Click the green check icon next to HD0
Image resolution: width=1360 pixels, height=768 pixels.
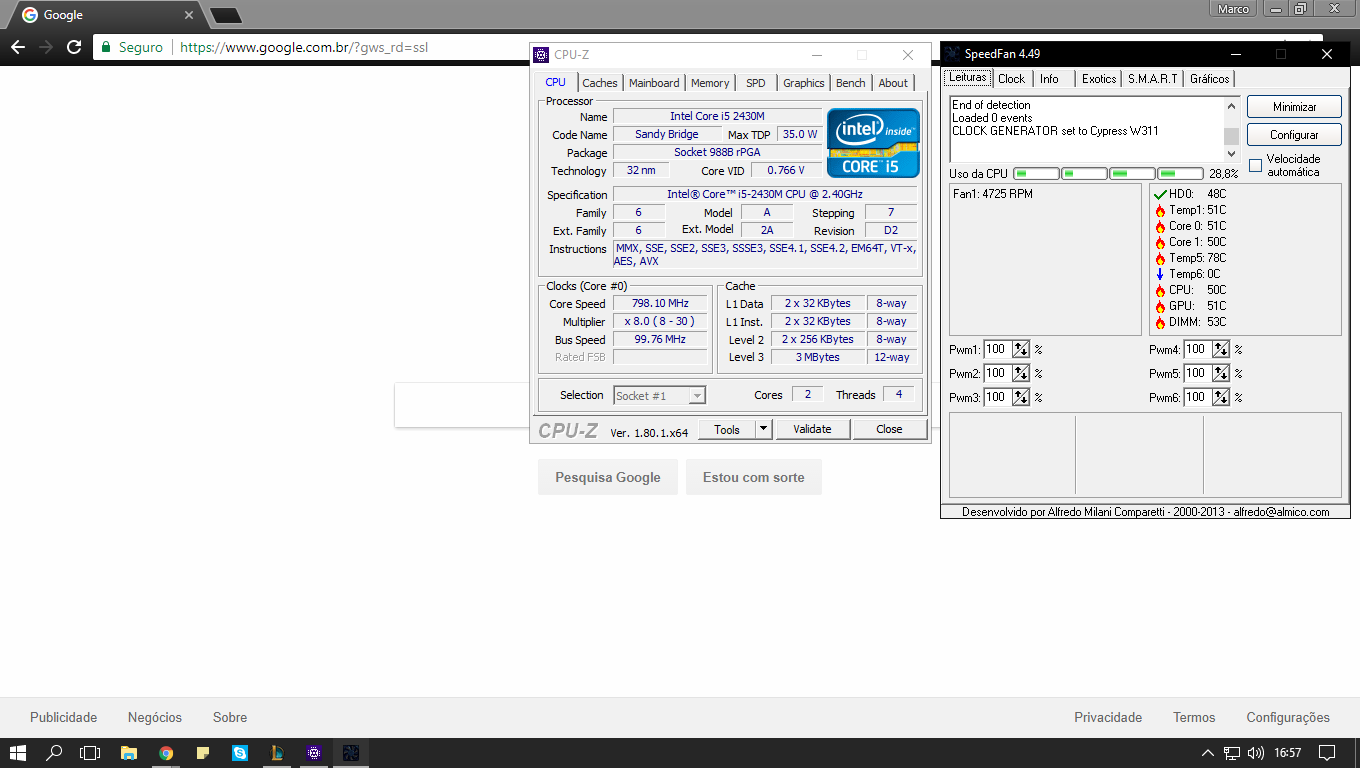click(x=1160, y=194)
